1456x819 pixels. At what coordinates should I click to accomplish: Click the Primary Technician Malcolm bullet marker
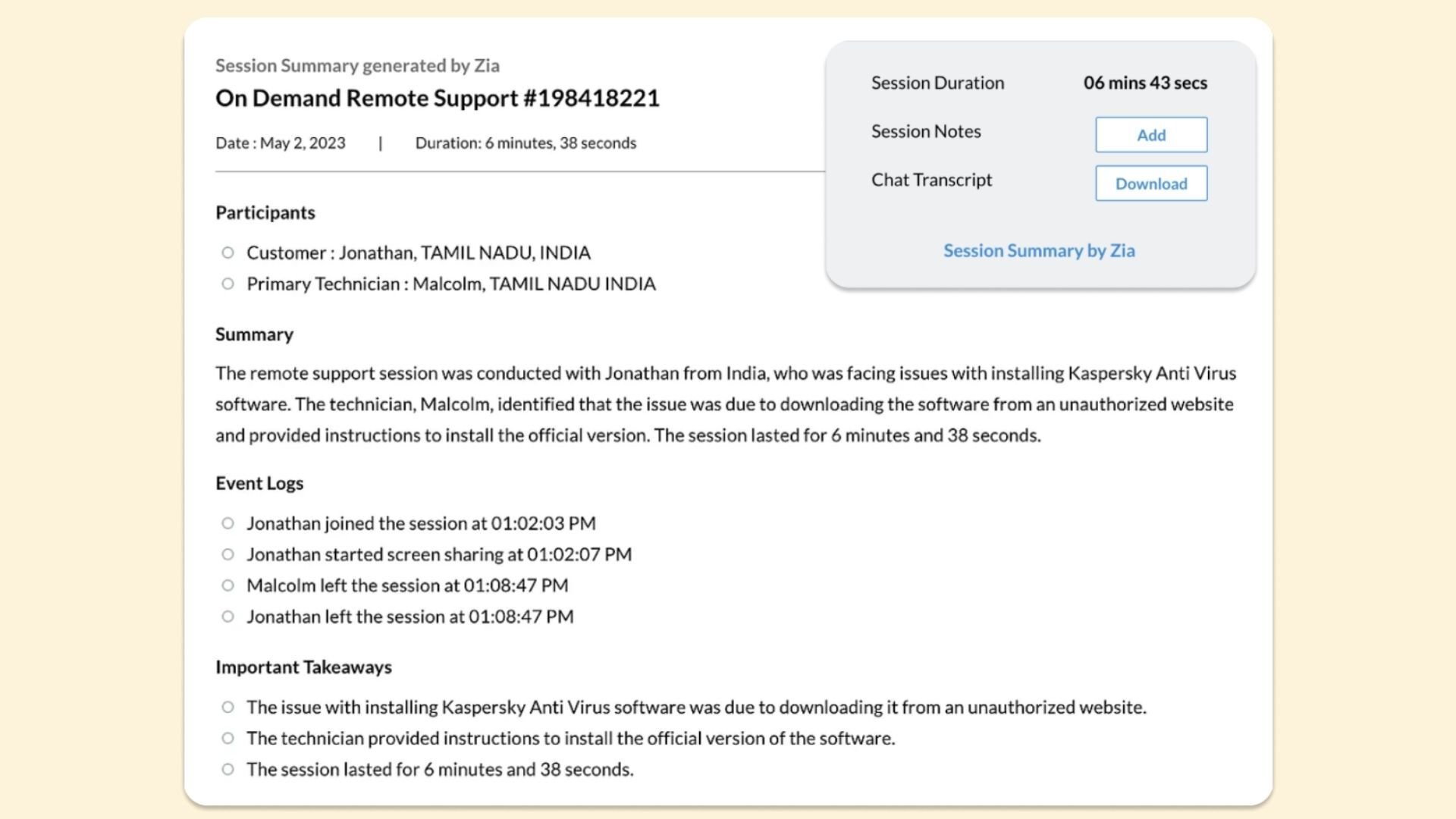pyautogui.click(x=227, y=284)
